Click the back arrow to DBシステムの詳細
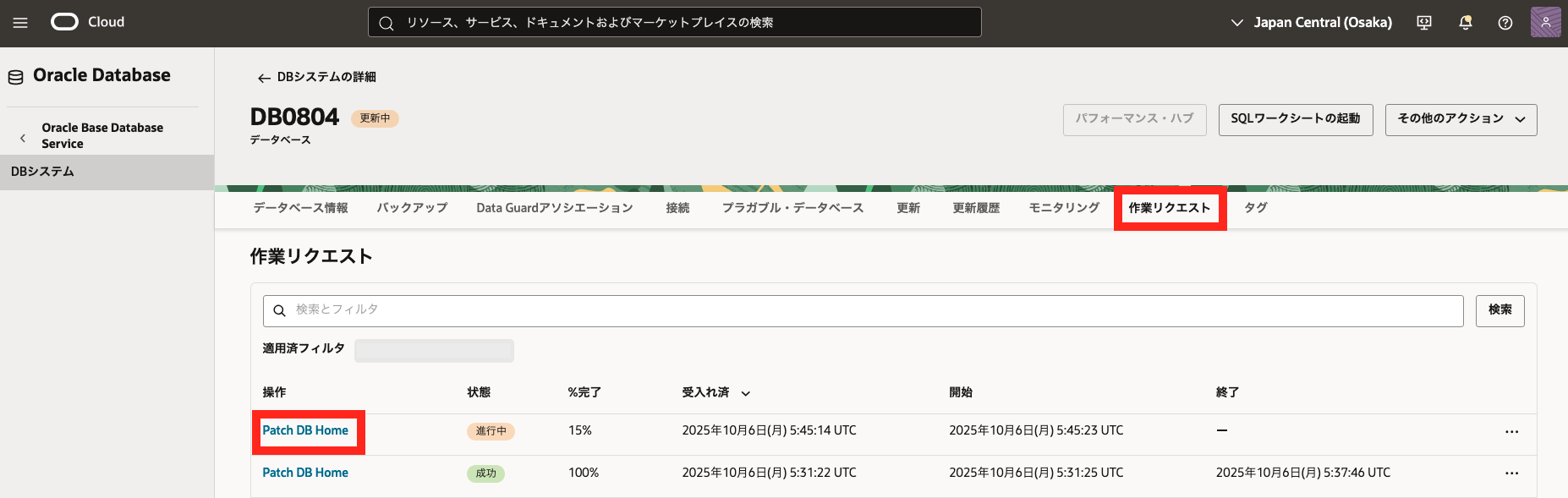The width and height of the screenshot is (1568, 498). (x=264, y=78)
